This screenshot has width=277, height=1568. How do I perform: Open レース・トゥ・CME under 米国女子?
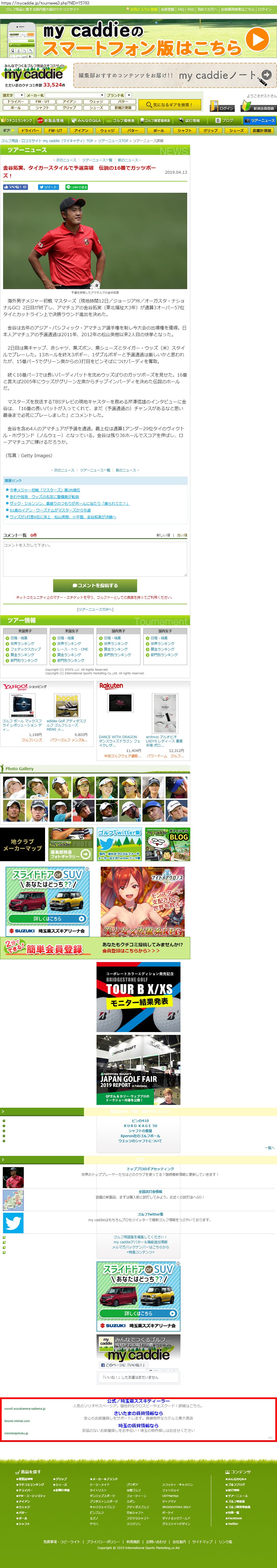[72, 649]
